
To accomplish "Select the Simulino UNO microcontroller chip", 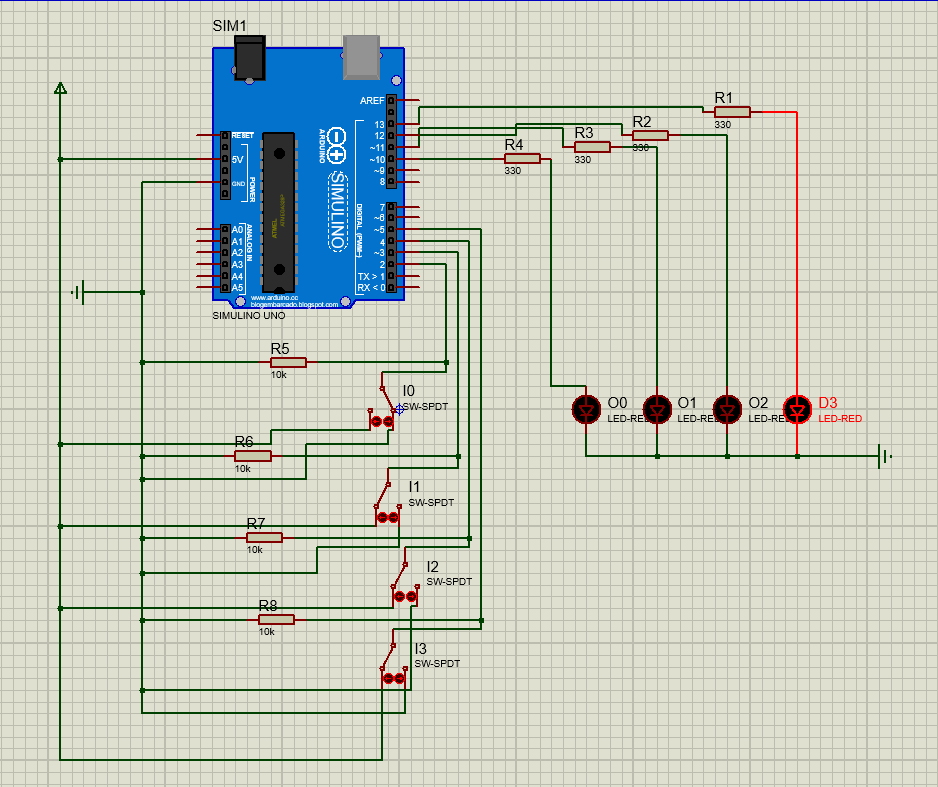I will coord(279,212).
